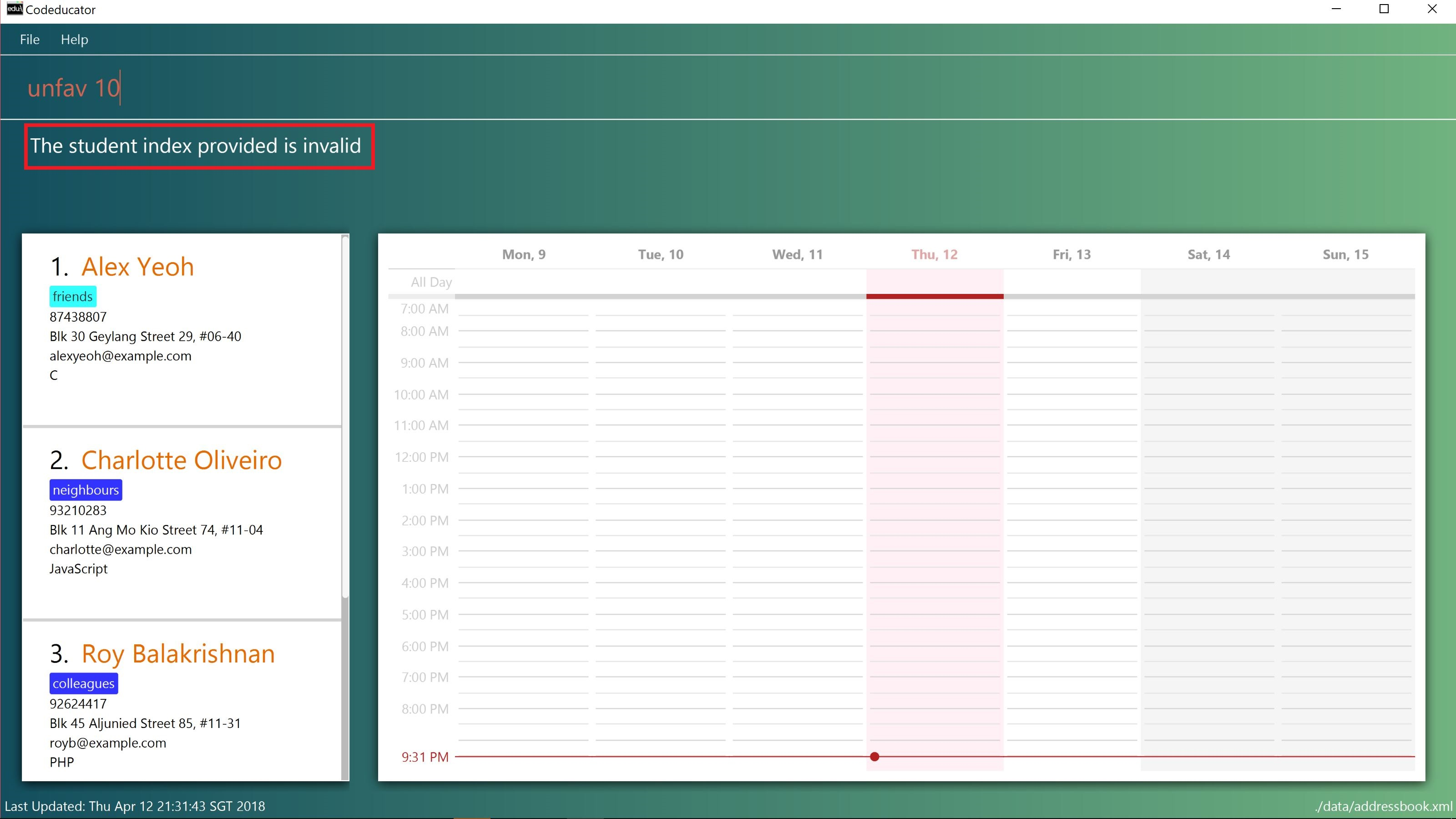
Task: Minimize the Codeducator window
Action: (x=1336, y=9)
